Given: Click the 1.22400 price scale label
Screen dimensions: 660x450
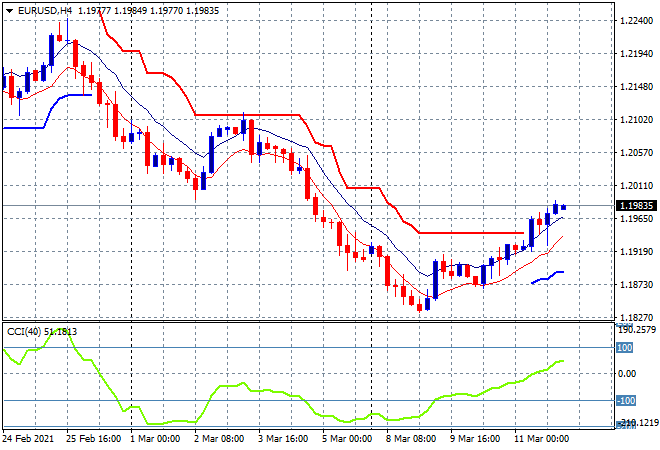Looking at the screenshot, I should click(637, 21).
